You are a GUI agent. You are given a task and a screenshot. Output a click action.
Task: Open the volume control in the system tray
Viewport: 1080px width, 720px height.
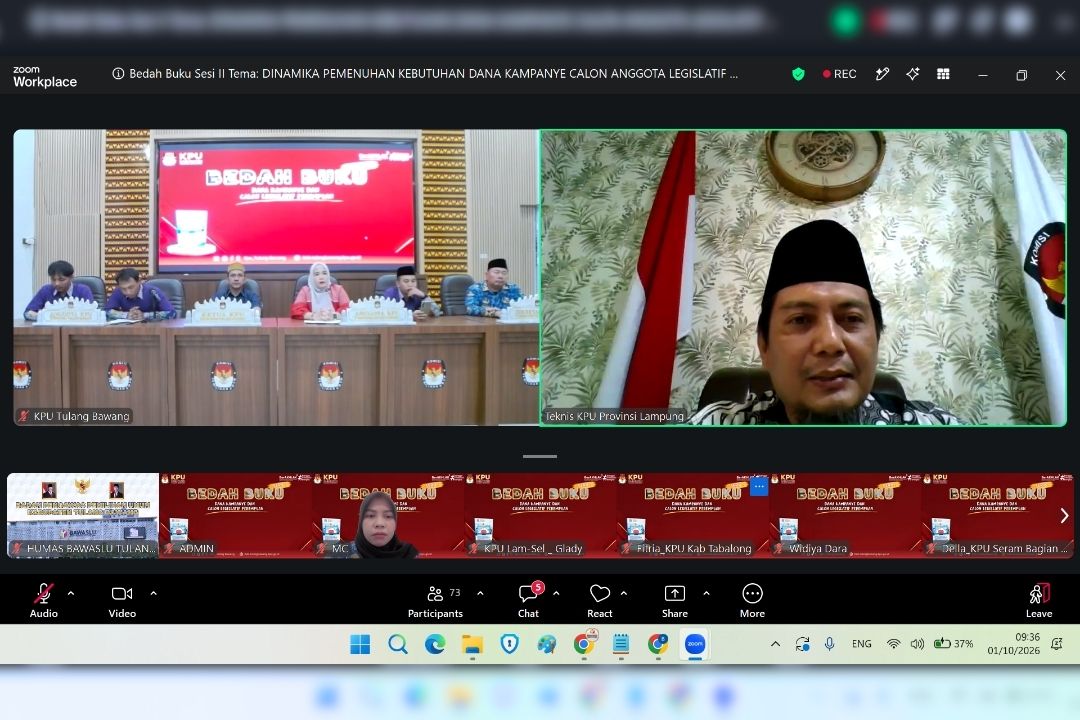[x=917, y=644]
